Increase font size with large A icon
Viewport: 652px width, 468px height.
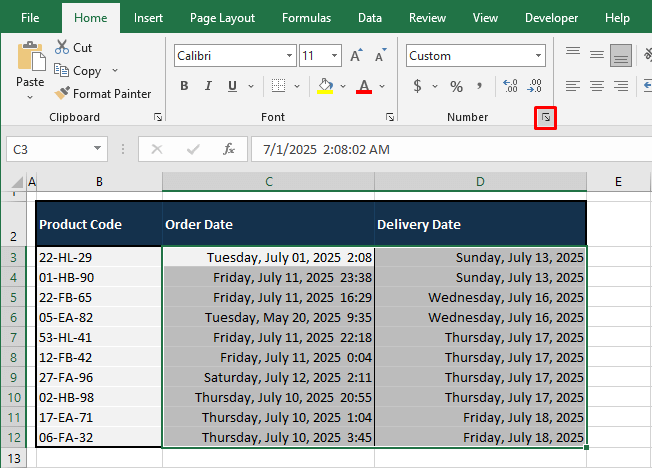(356, 56)
